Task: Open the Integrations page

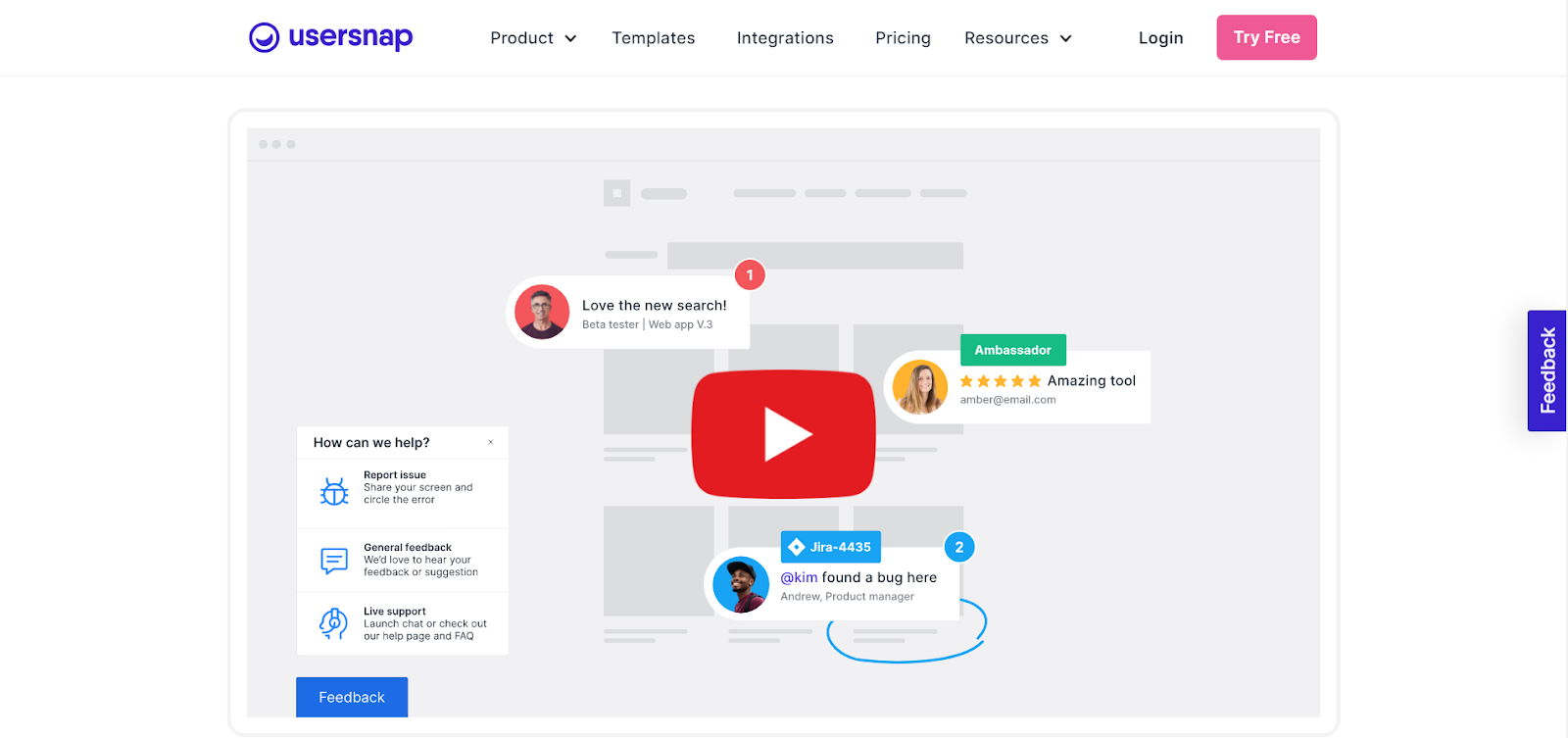Action: [x=785, y=38]
